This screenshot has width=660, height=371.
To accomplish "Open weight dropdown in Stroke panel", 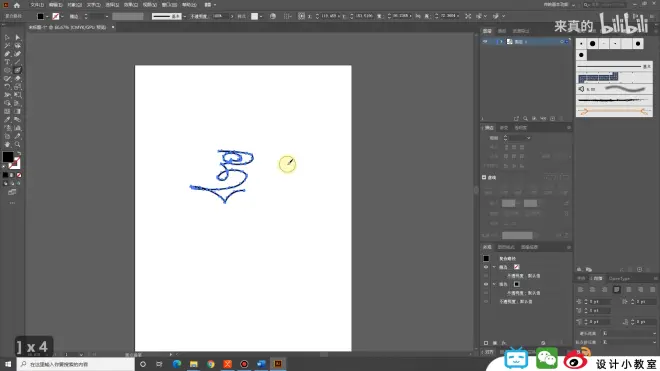I will pos(528,138).
